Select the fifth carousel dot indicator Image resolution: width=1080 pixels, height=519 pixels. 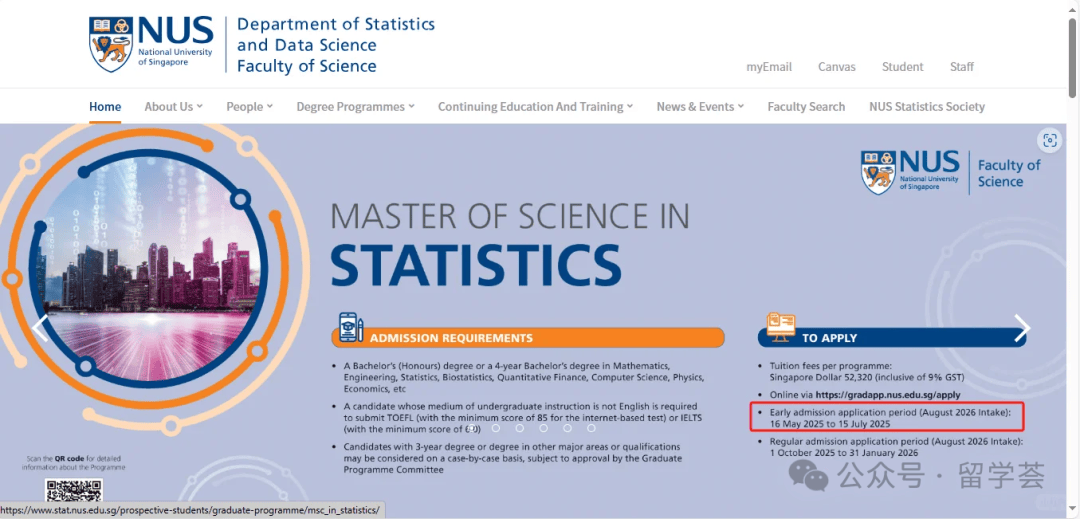[x=568, y=428]
